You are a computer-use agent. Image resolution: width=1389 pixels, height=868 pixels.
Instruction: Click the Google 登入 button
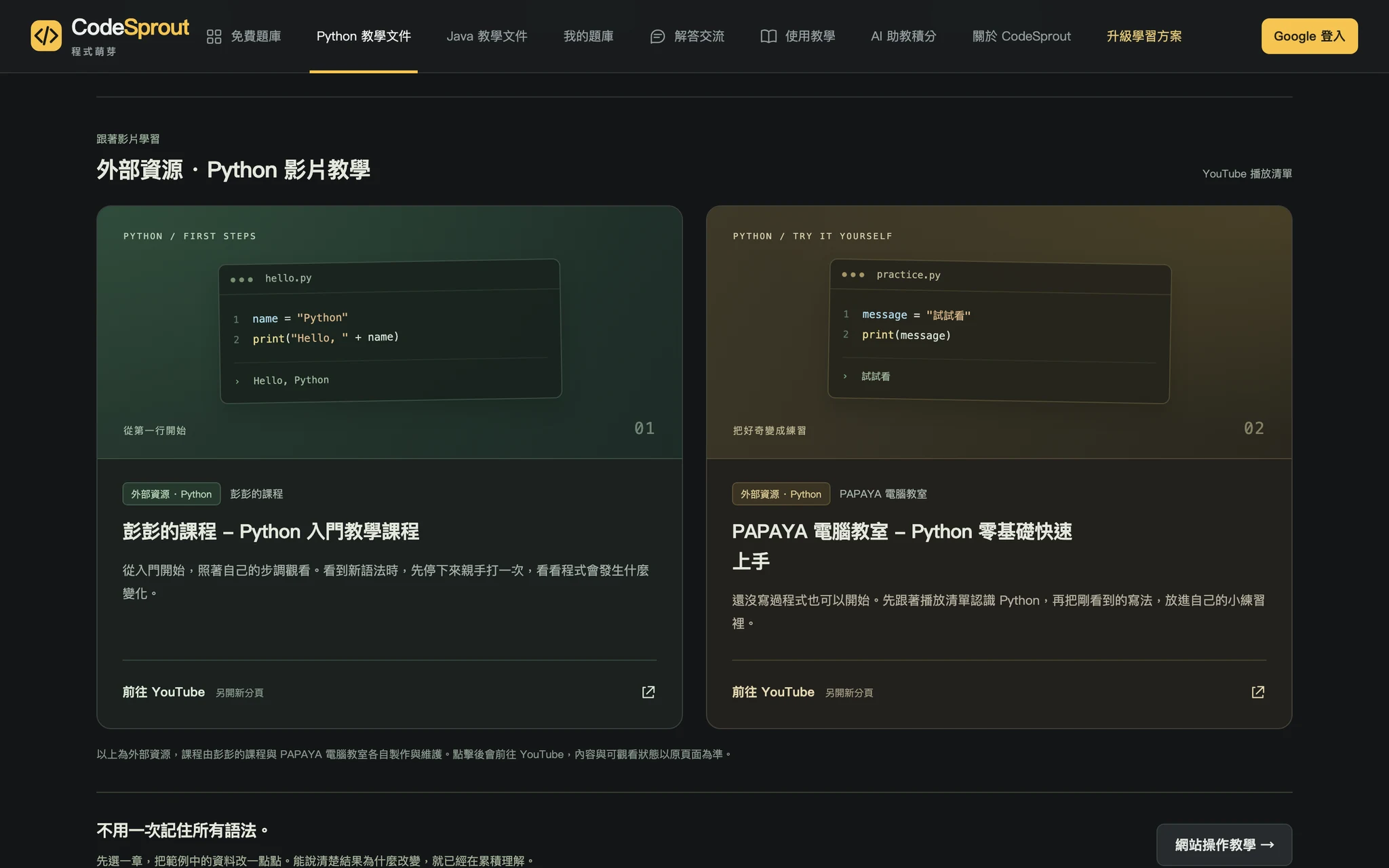(1309, 36)
